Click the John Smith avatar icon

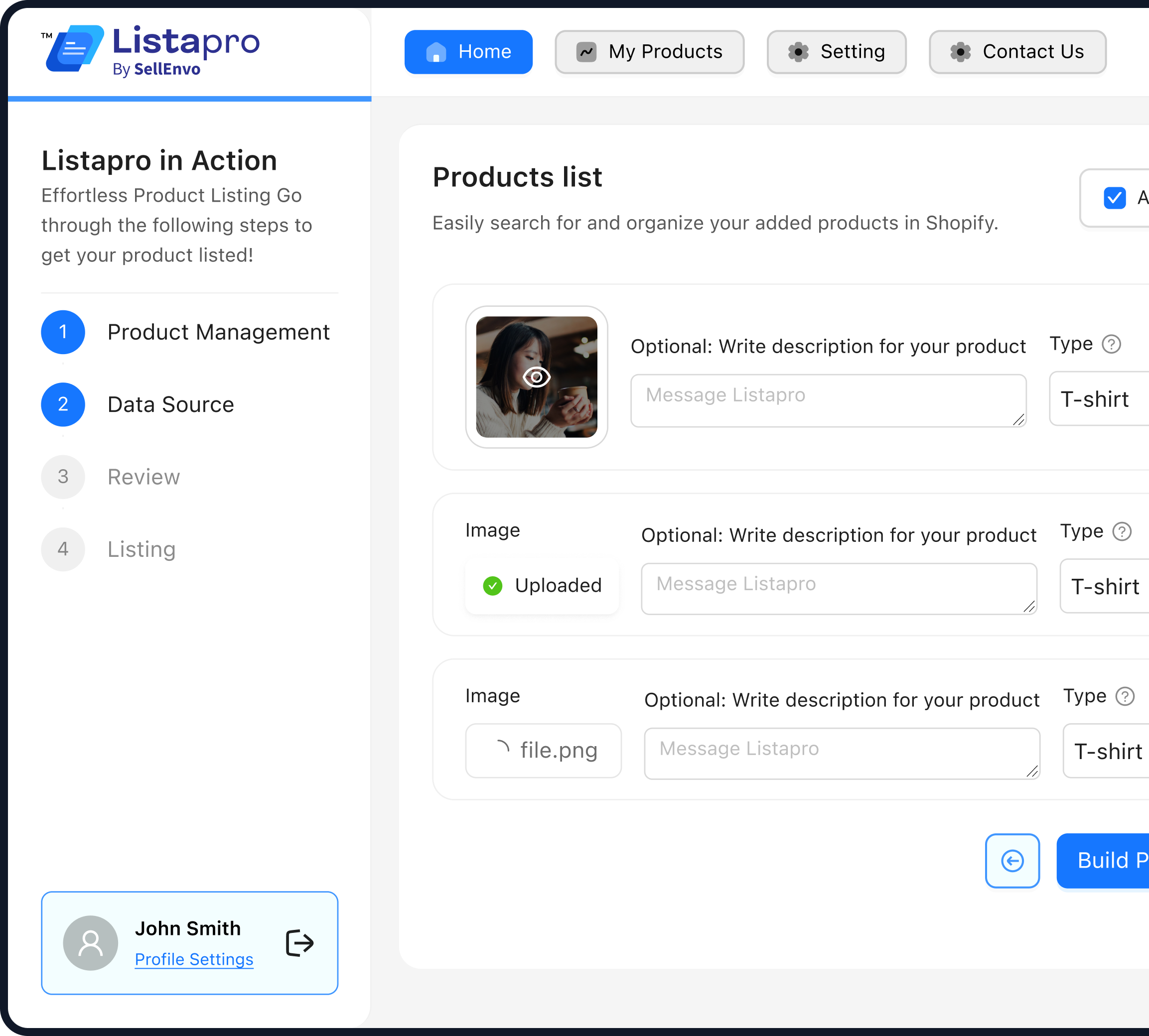(x=91, y=943)
